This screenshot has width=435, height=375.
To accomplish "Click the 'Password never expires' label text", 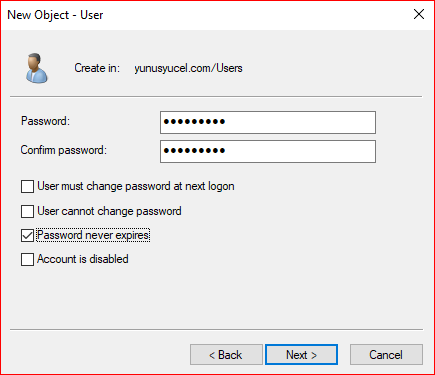I will pyautogui.click(x=93, y=235).
